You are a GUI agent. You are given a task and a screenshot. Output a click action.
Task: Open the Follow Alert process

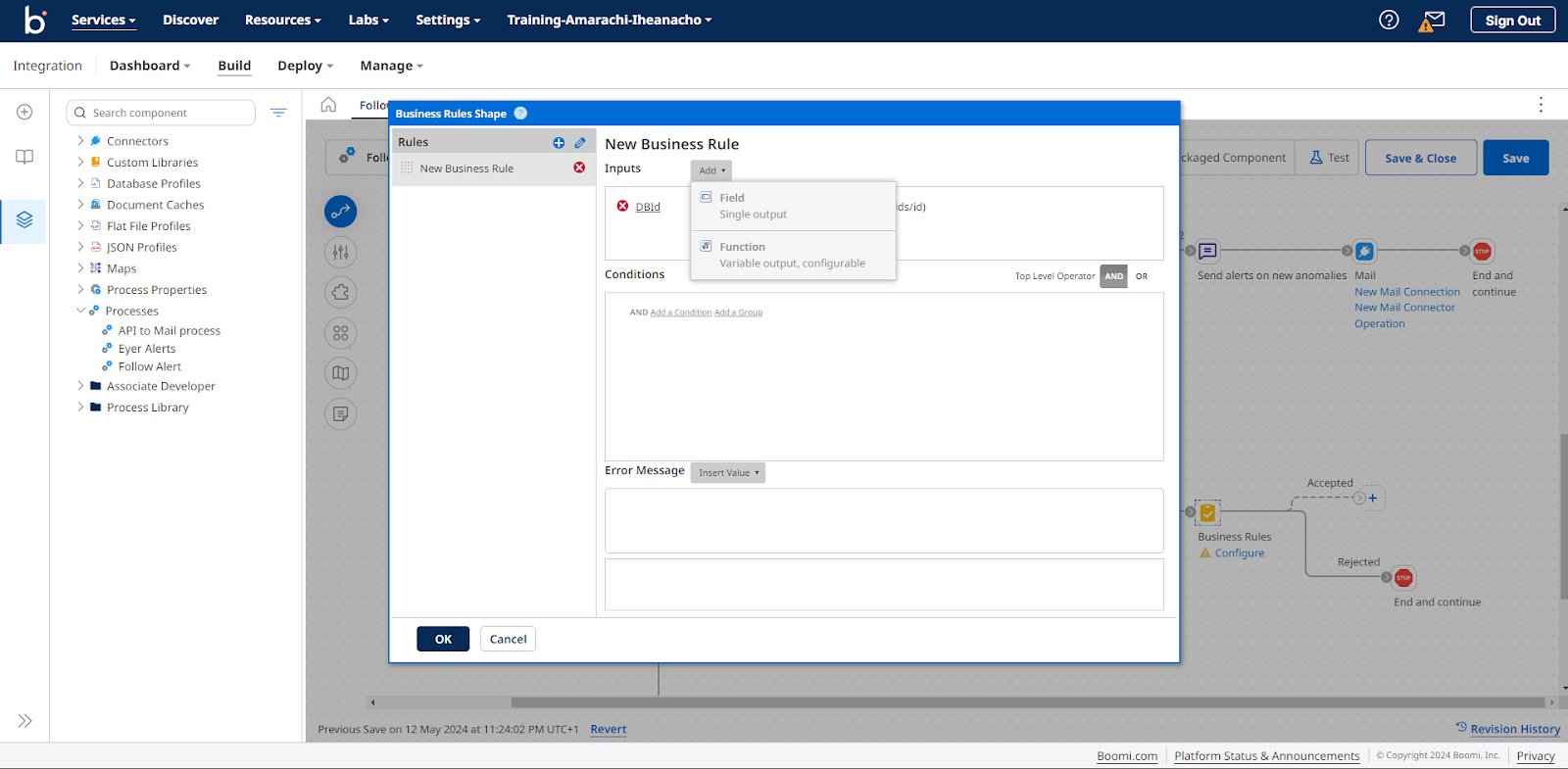[x=150, y=366]
